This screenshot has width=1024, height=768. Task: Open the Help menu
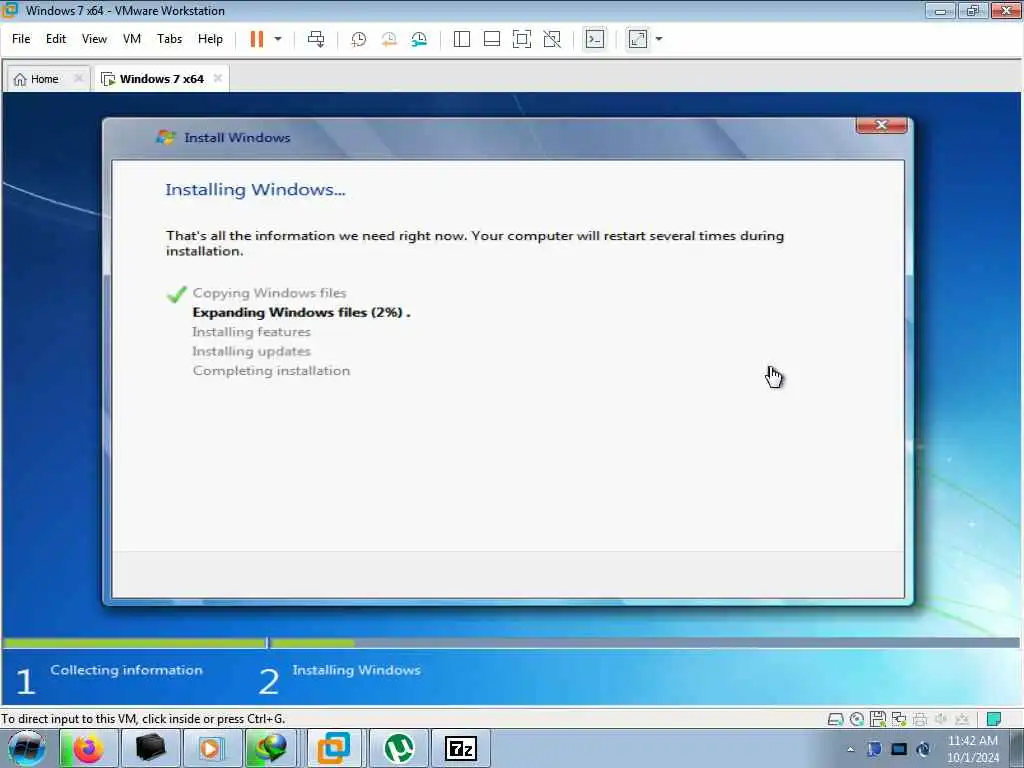tap(210, 39)
